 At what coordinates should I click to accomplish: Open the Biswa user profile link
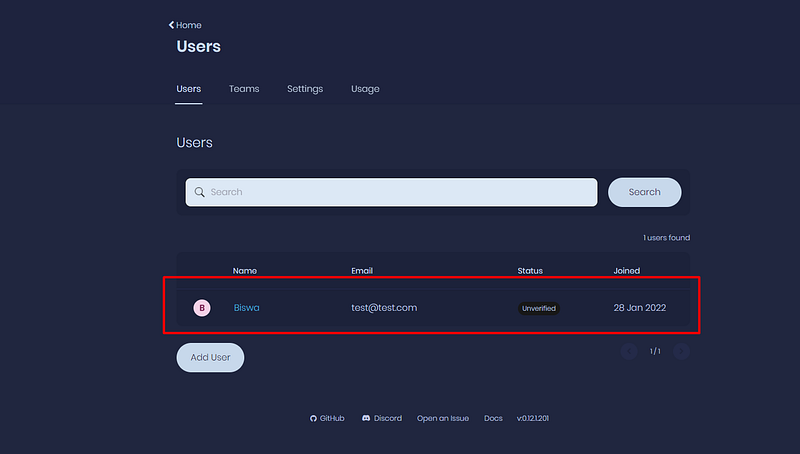246,308
